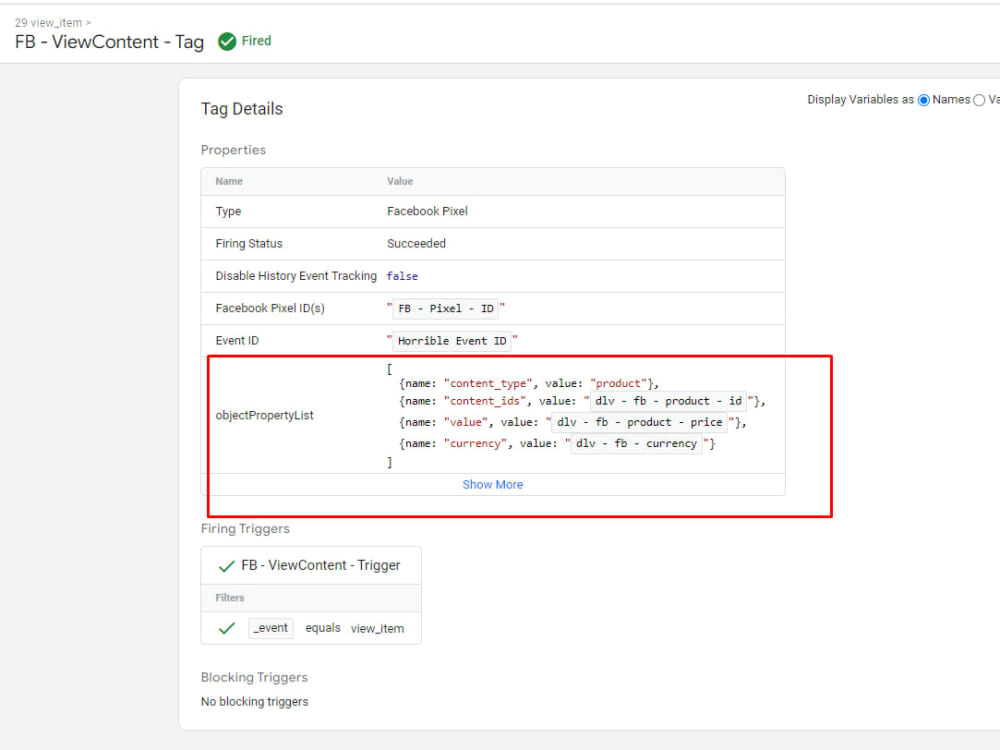Click the false value for Disable History Event Tracking
Screen dimensions: 1000x750
[x=402, y=275]
